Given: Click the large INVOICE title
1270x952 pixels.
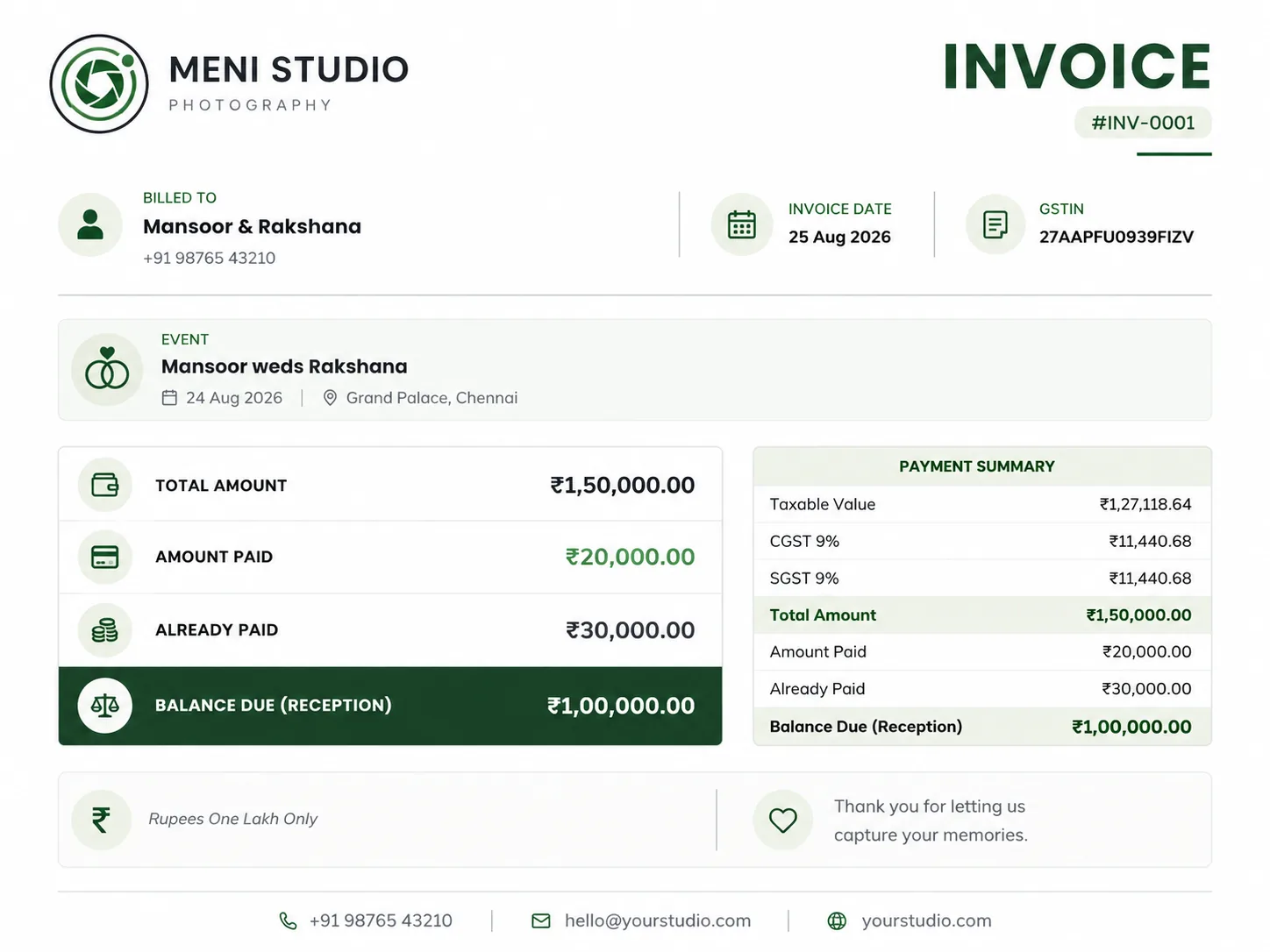Looking at the screenshot, I should click(x=1077, y=67).
